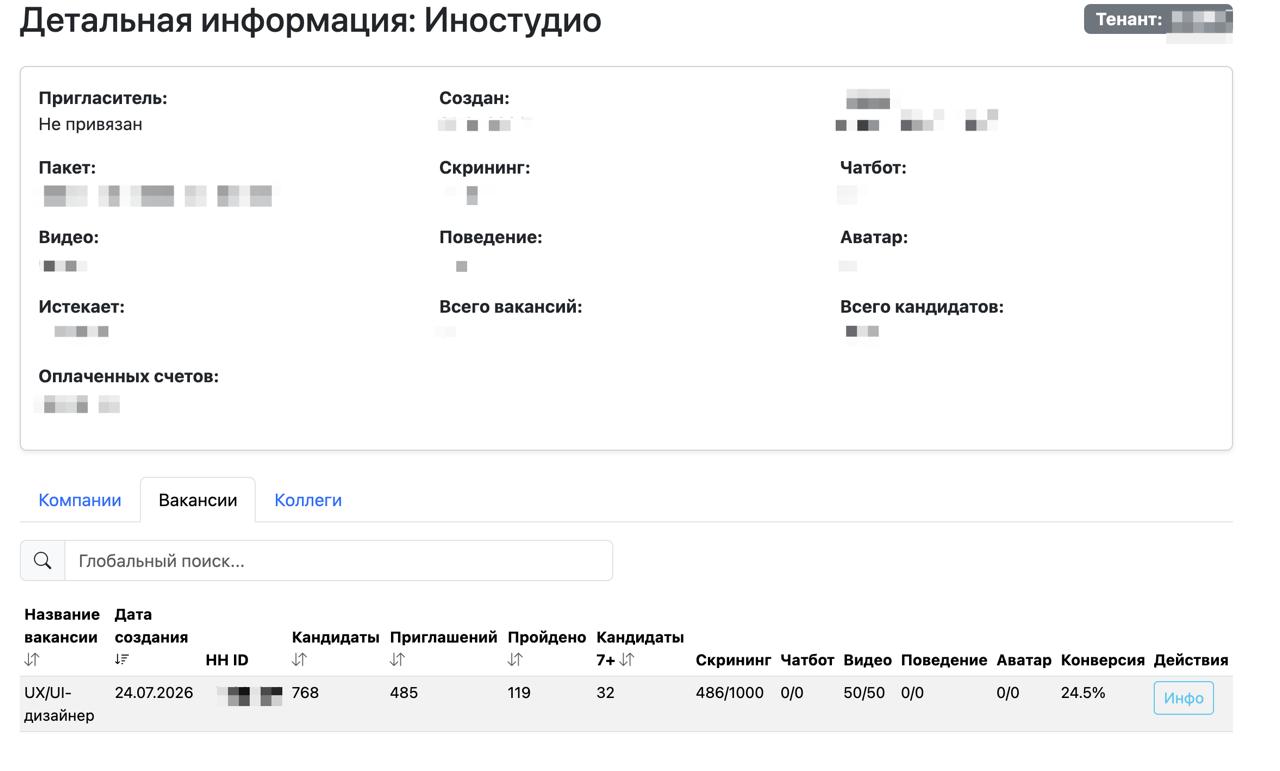This screenshot has height=771, width=1280.
Task: Click the magnifier search icon
Action: point(42,561)
